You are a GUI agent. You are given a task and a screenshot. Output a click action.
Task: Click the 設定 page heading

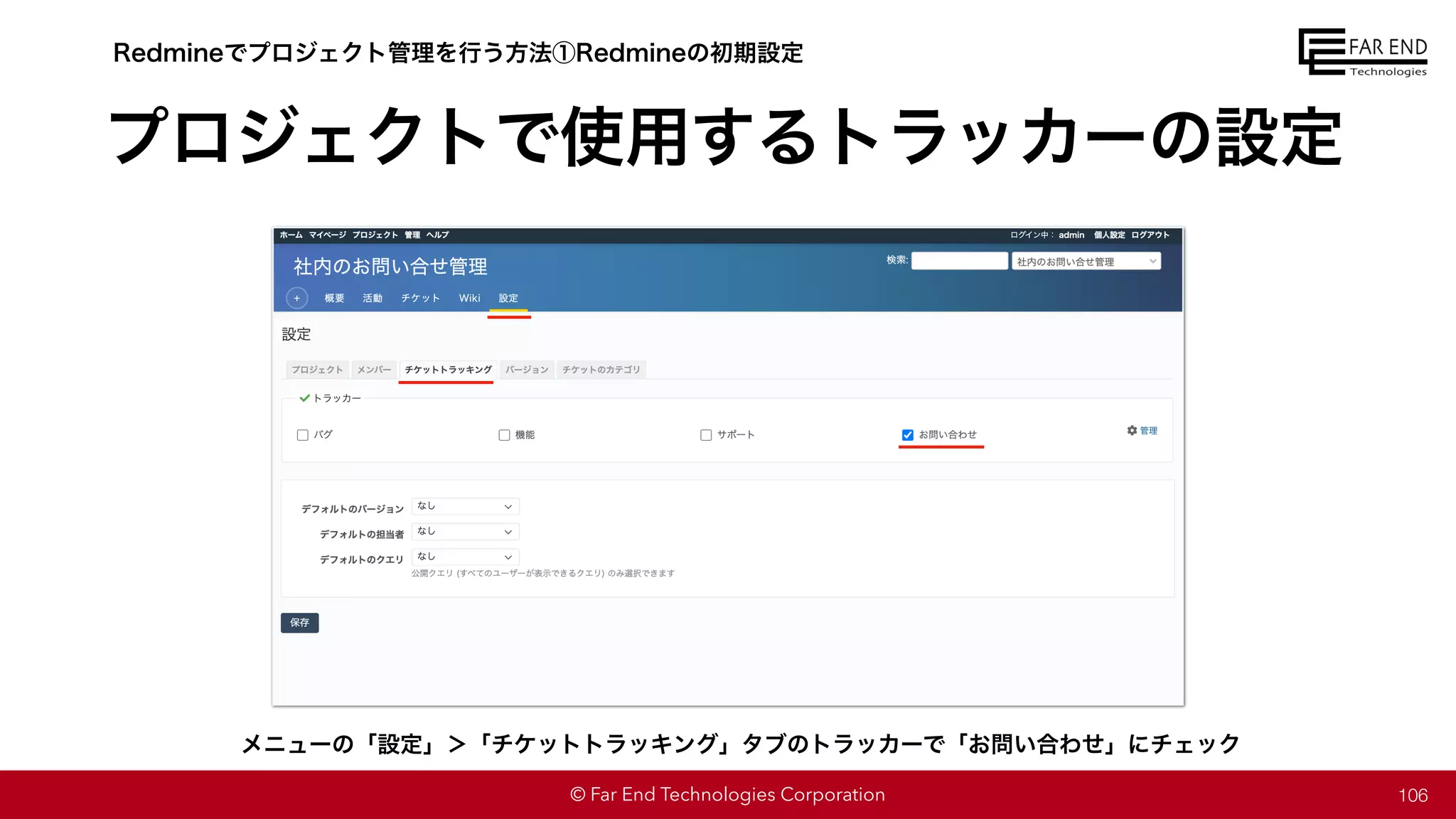[x=296, y=334]
